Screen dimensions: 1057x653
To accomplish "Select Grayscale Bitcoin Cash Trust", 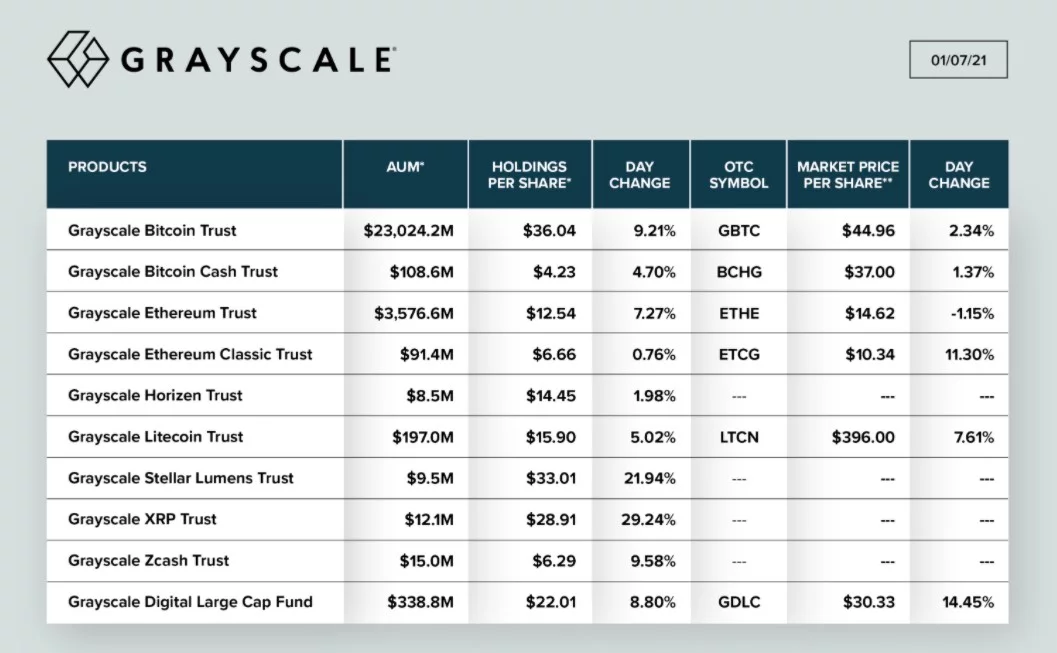I will pos(173,272).
